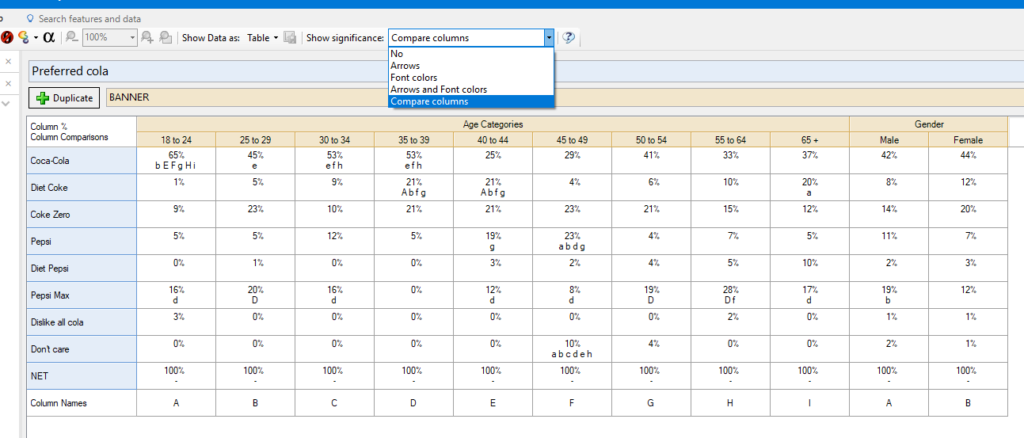Click the Diet Pepsi 10% cell for 65 +
The height and width of the screenshot is (438, 1024).
point(809,268)
